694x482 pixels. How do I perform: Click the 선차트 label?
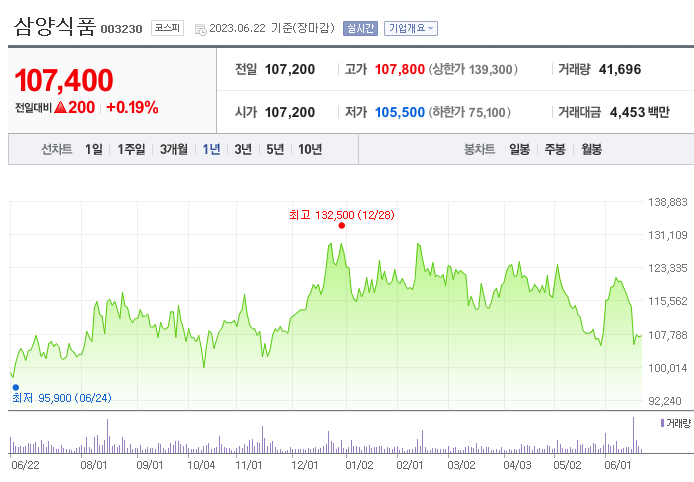(x=56, y=150)
